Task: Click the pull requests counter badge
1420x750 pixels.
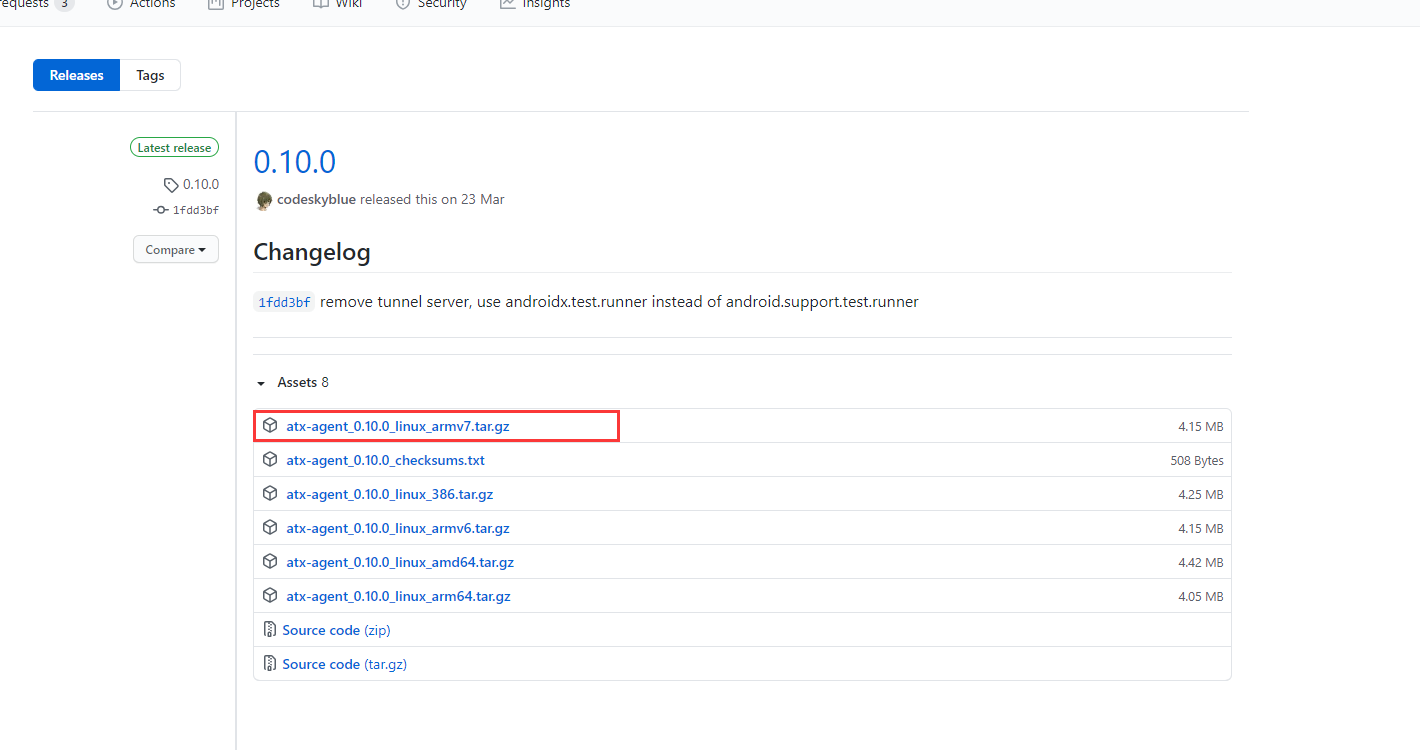Action: coord(62,5)
